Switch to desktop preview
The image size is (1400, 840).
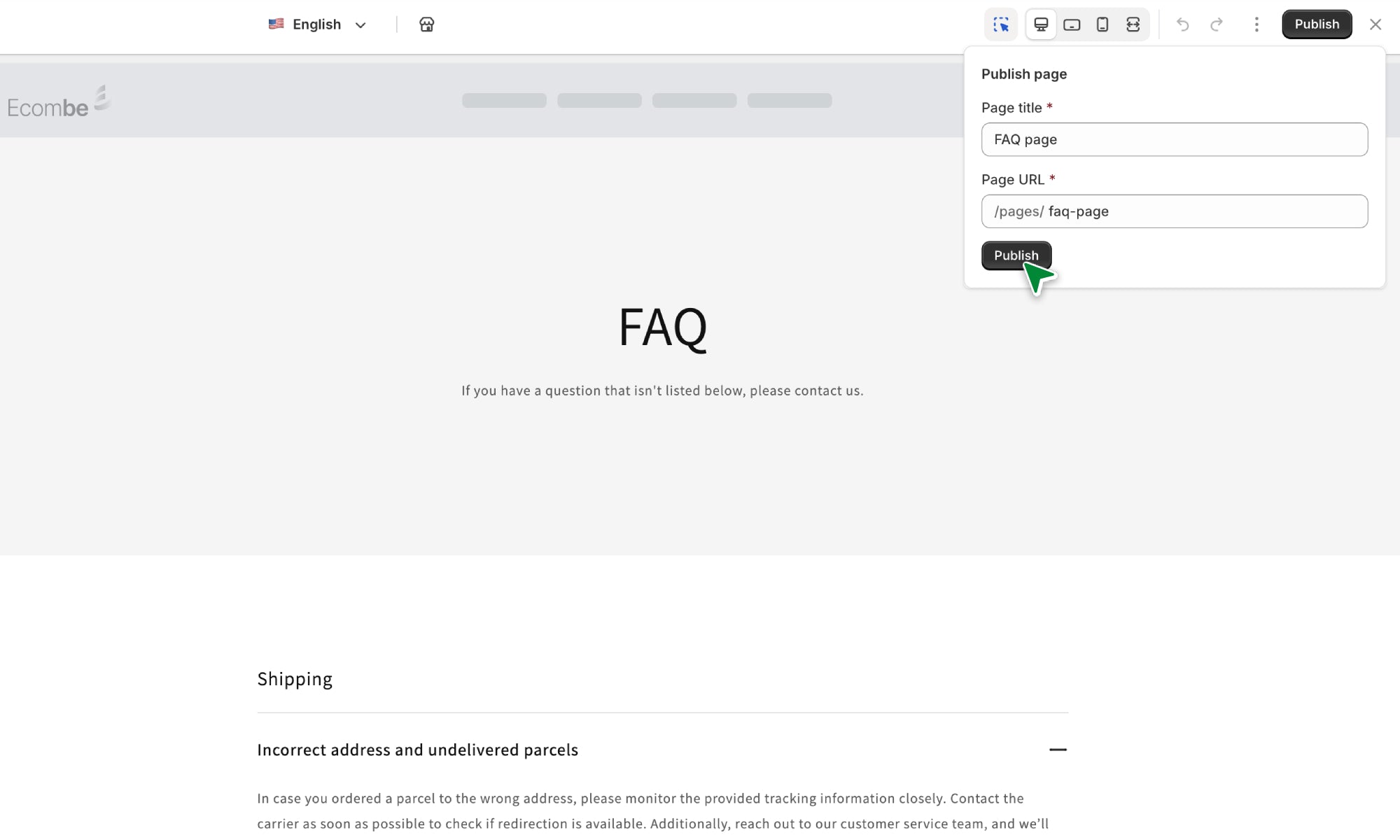click(1041, 25)
